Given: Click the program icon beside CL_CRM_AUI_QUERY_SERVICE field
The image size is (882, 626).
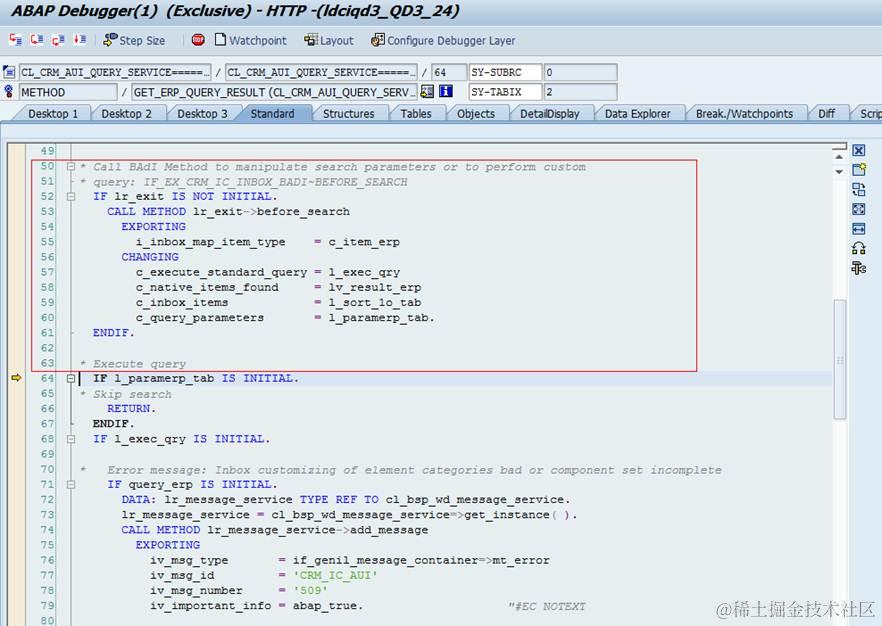Looking at the screenshot, I should 9,72.
